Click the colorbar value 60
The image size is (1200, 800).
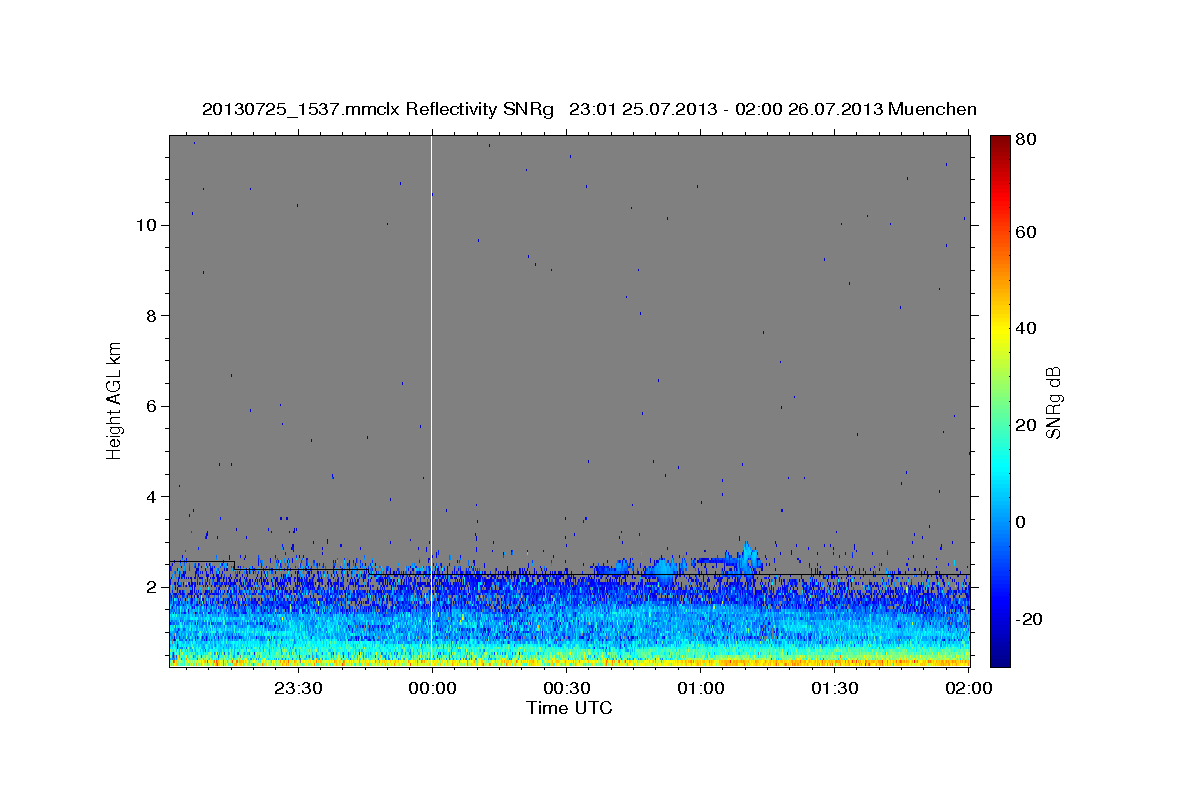pyautogui.click(x=1025, y=232)
